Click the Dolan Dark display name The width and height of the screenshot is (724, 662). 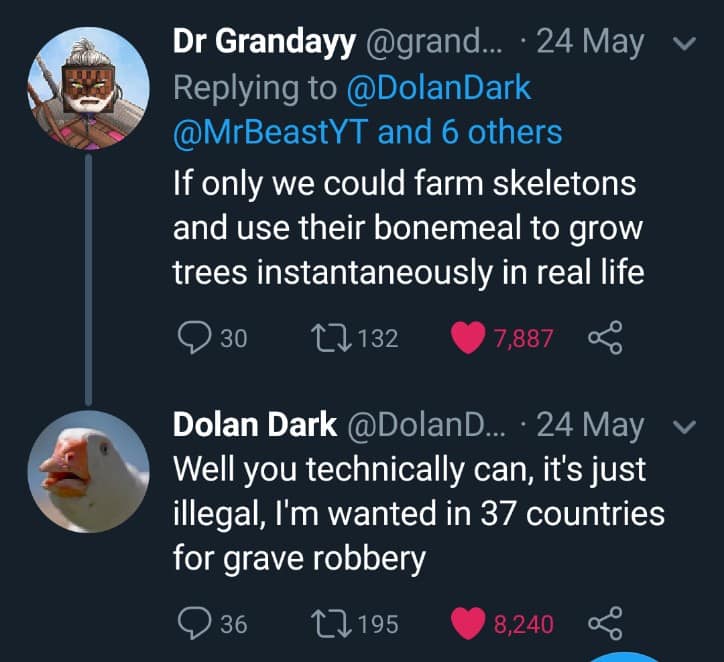[x=255, y=425]
